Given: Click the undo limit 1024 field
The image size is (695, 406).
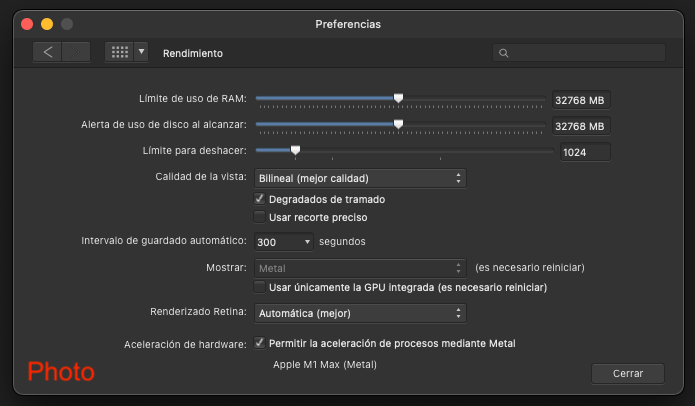Looking at the screenshot, I should coord(585,152).
